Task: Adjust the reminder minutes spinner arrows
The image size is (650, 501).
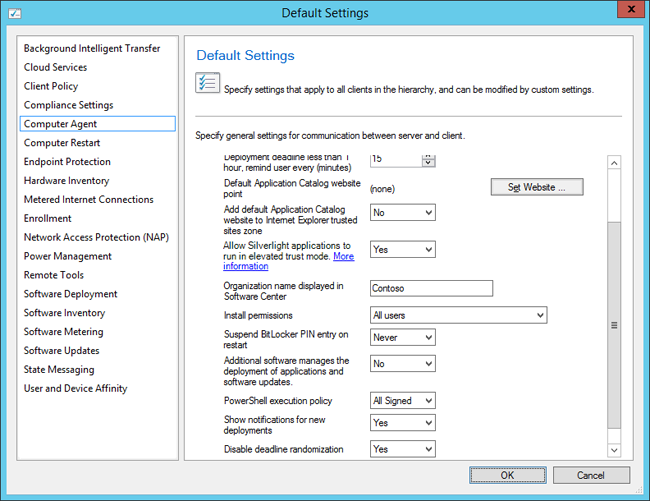Action: click(x=428, y=159)
